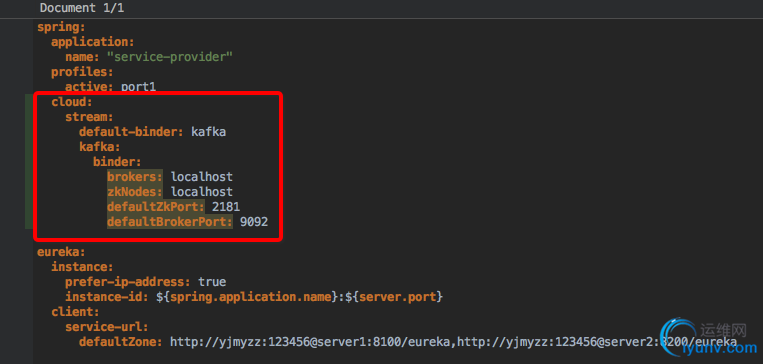
Task: Click the 'localhost' value of zkNodes
Action: (x=201, y=192)
